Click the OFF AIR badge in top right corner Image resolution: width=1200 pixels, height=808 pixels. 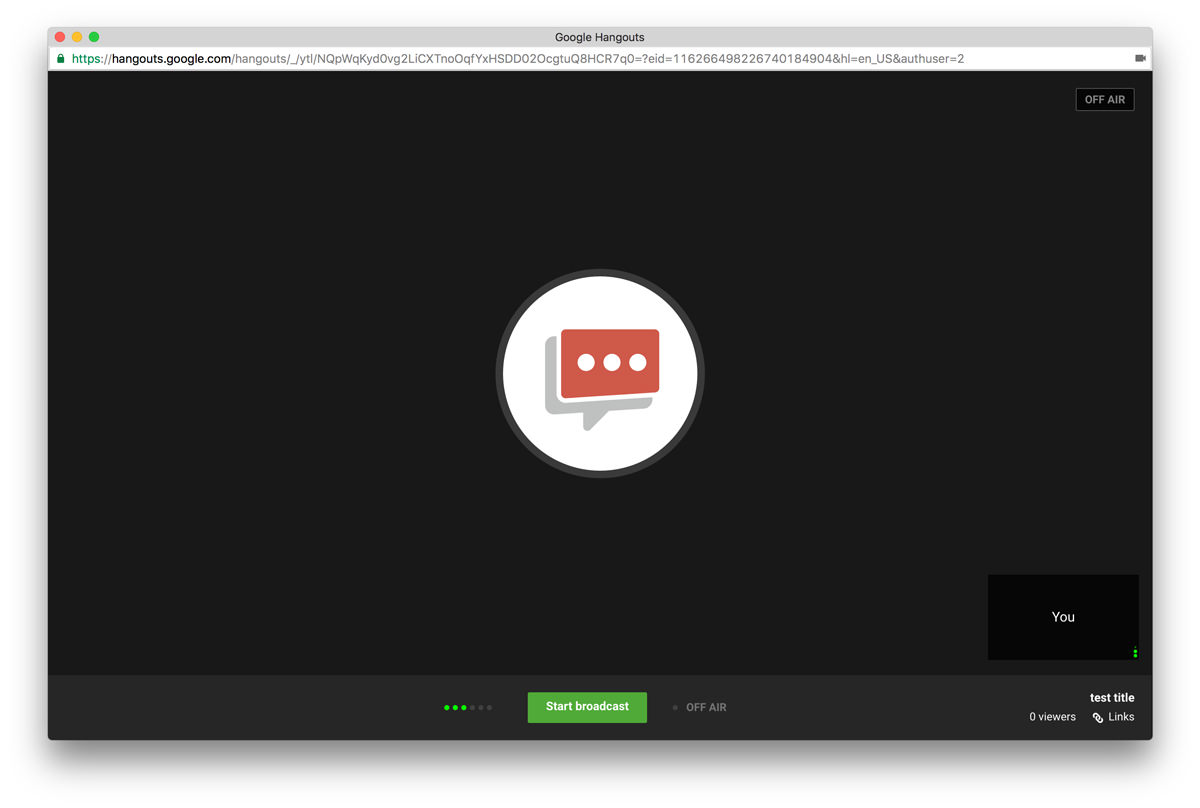(1104, 99)
